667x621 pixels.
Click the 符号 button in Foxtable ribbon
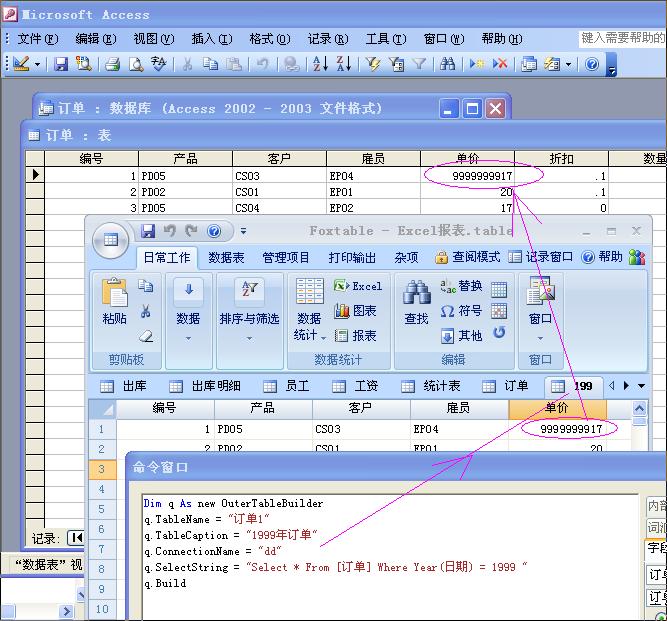[461, 311]
